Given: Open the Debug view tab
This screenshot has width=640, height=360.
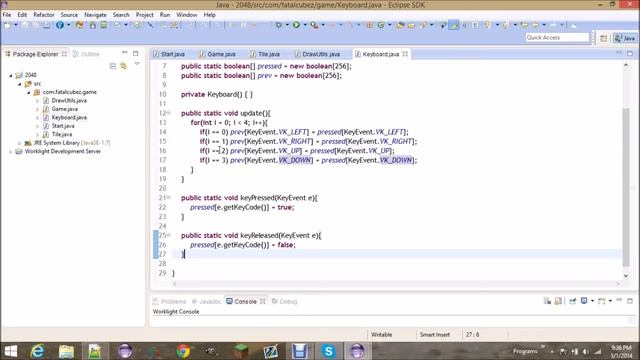Looking at the screenshot, I should (284, 301).
